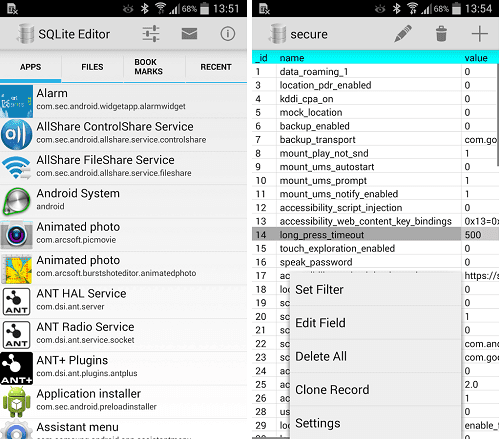The image size is (500, 439).
Task: Tap the envelope mail icon
Action: coord(189,34)
